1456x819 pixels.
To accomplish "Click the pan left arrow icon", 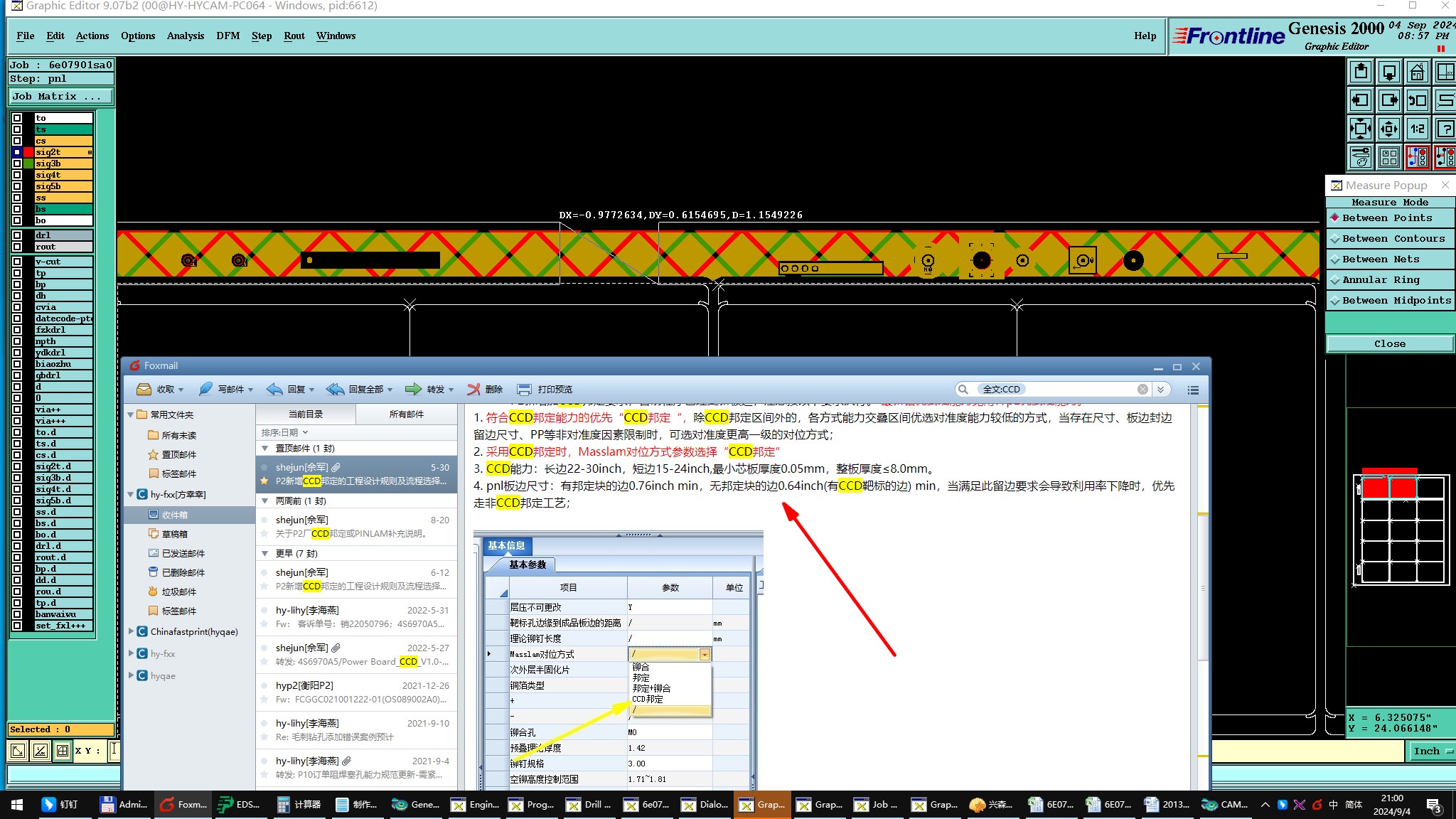I will tap(1361, 100).
